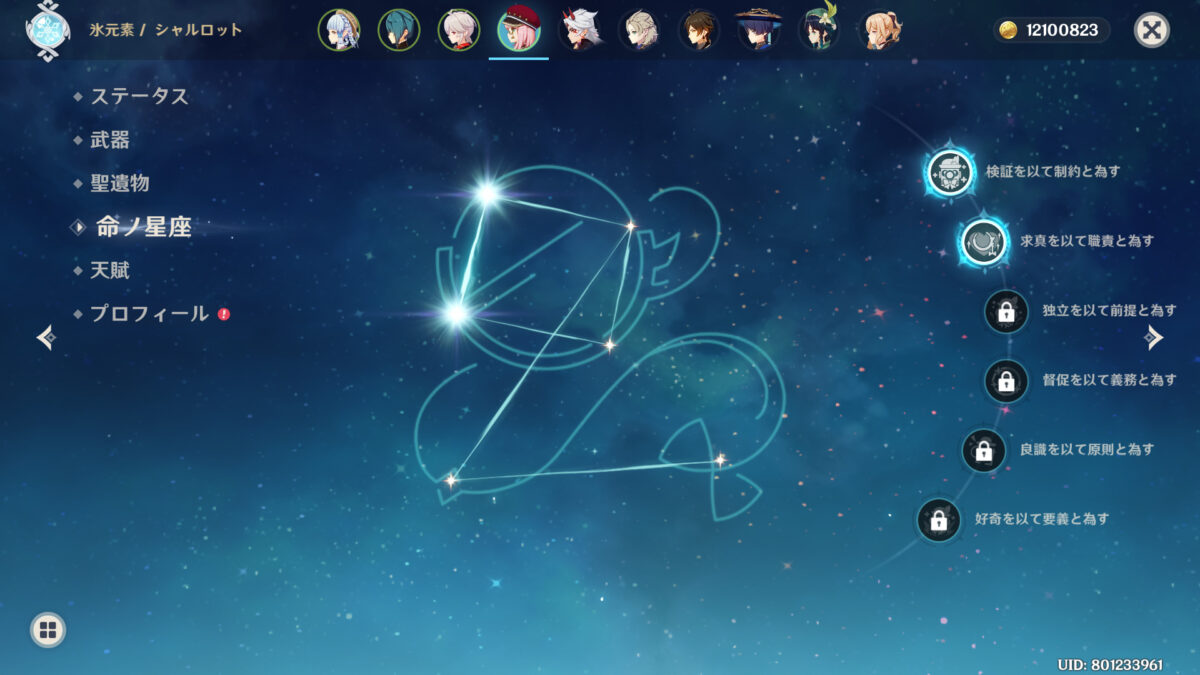Click the 氷元素 / シャルロット title text
The height and width of the screenshot is (675, 1200).
point(165,30)
